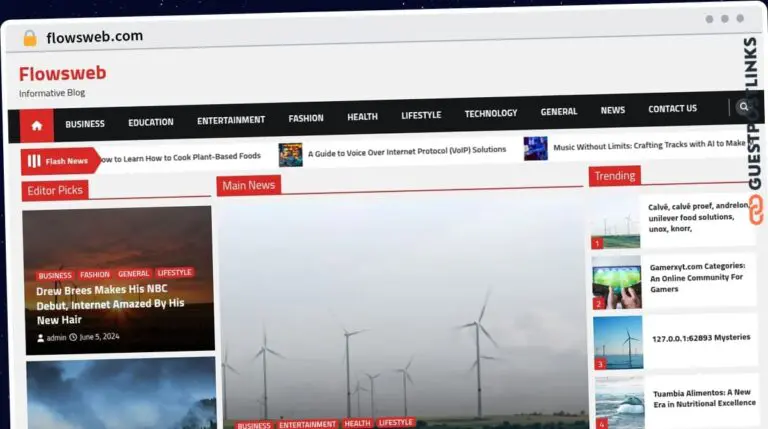
Task: Click the Flash News icon badge
Action: coord(35,161)
